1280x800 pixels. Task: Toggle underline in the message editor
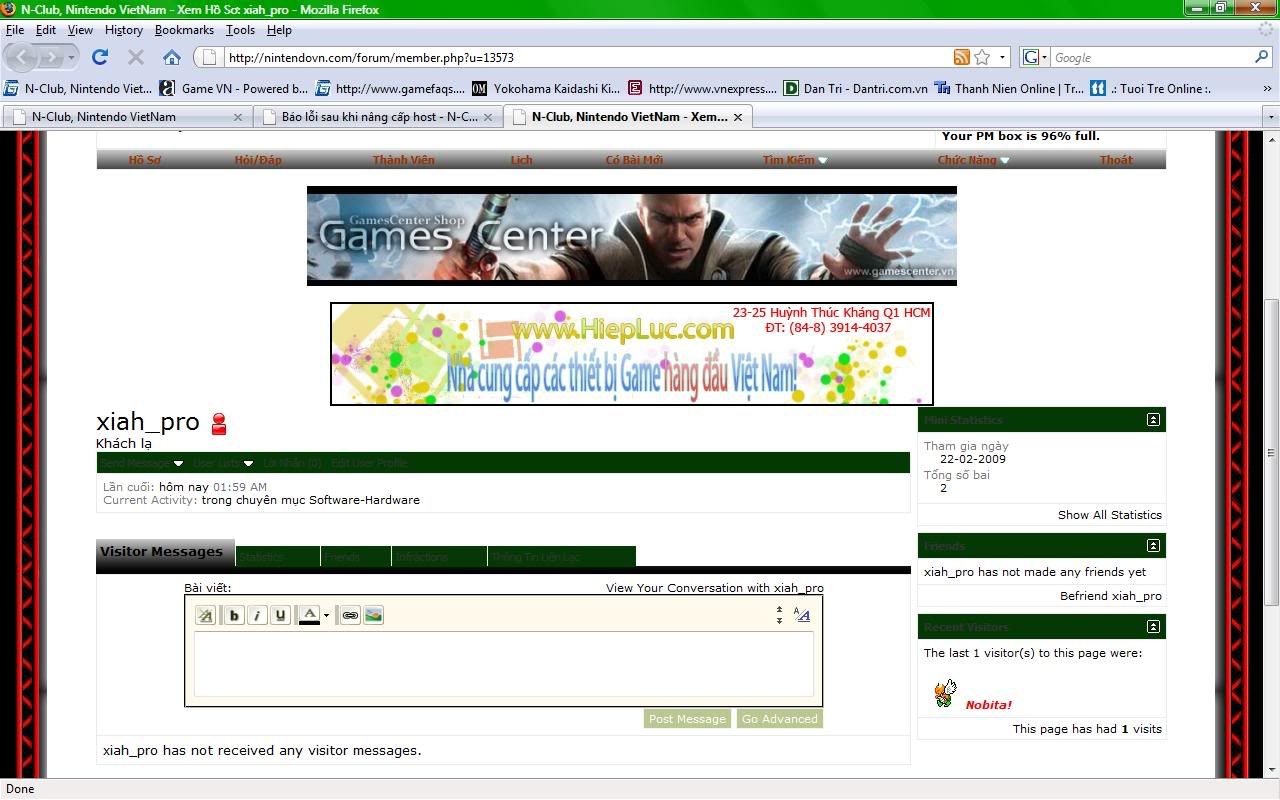(x=281, y=615)
